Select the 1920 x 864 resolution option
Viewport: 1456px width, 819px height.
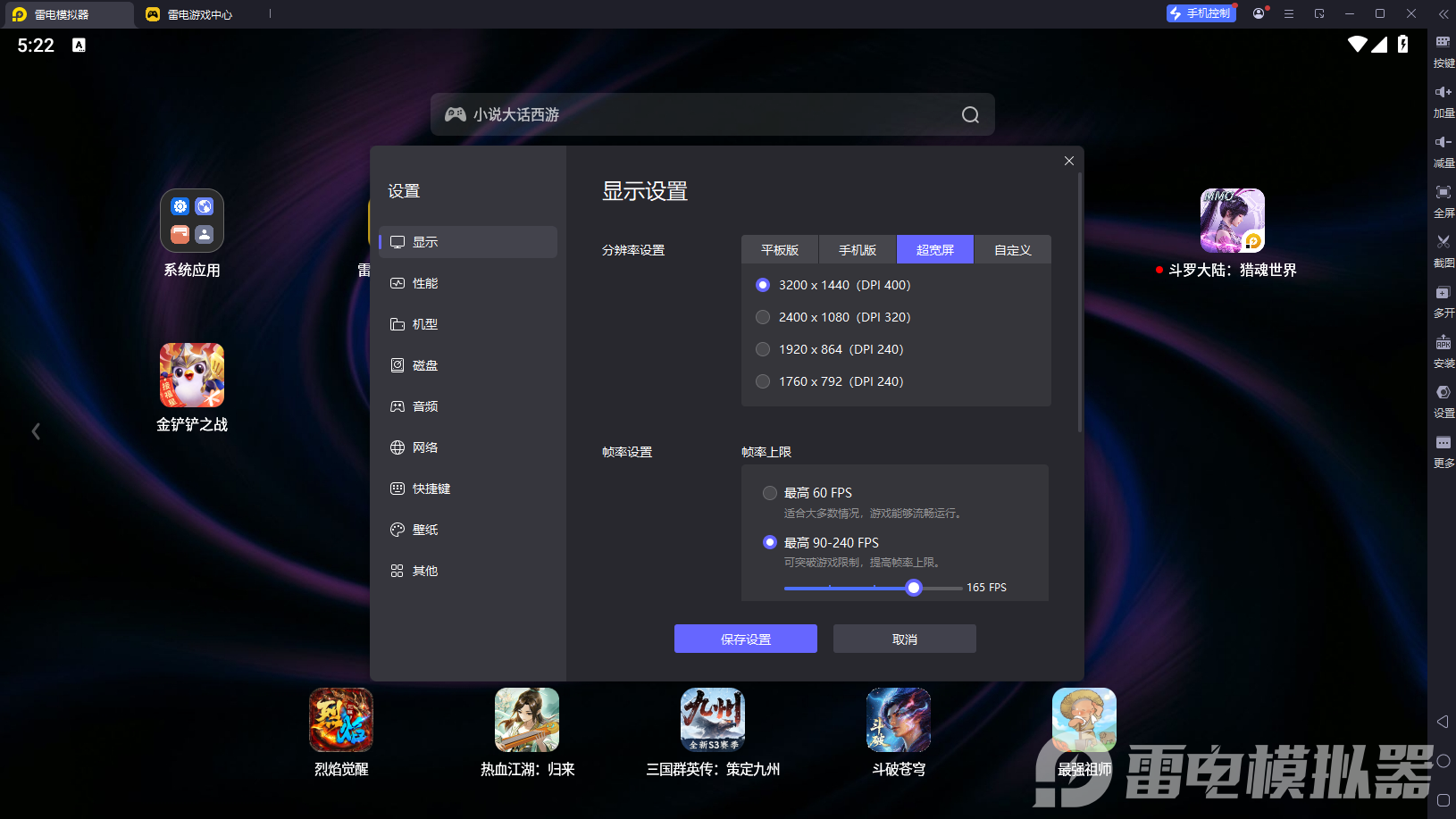(x=763, y=349)
